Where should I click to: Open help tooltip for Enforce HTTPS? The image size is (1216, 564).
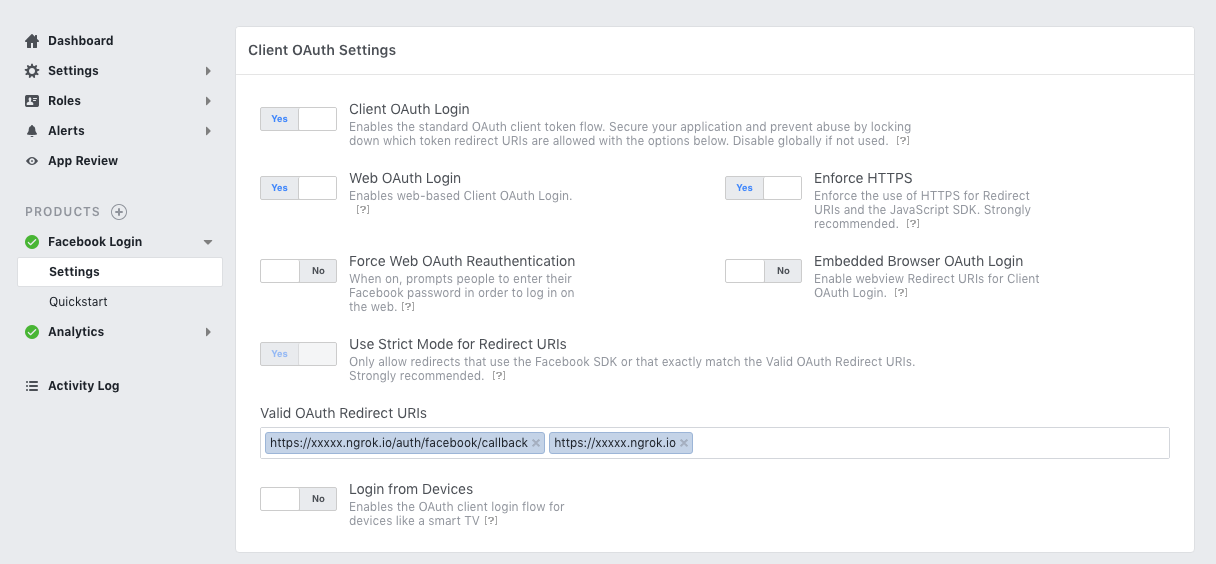tap(913, 224)
